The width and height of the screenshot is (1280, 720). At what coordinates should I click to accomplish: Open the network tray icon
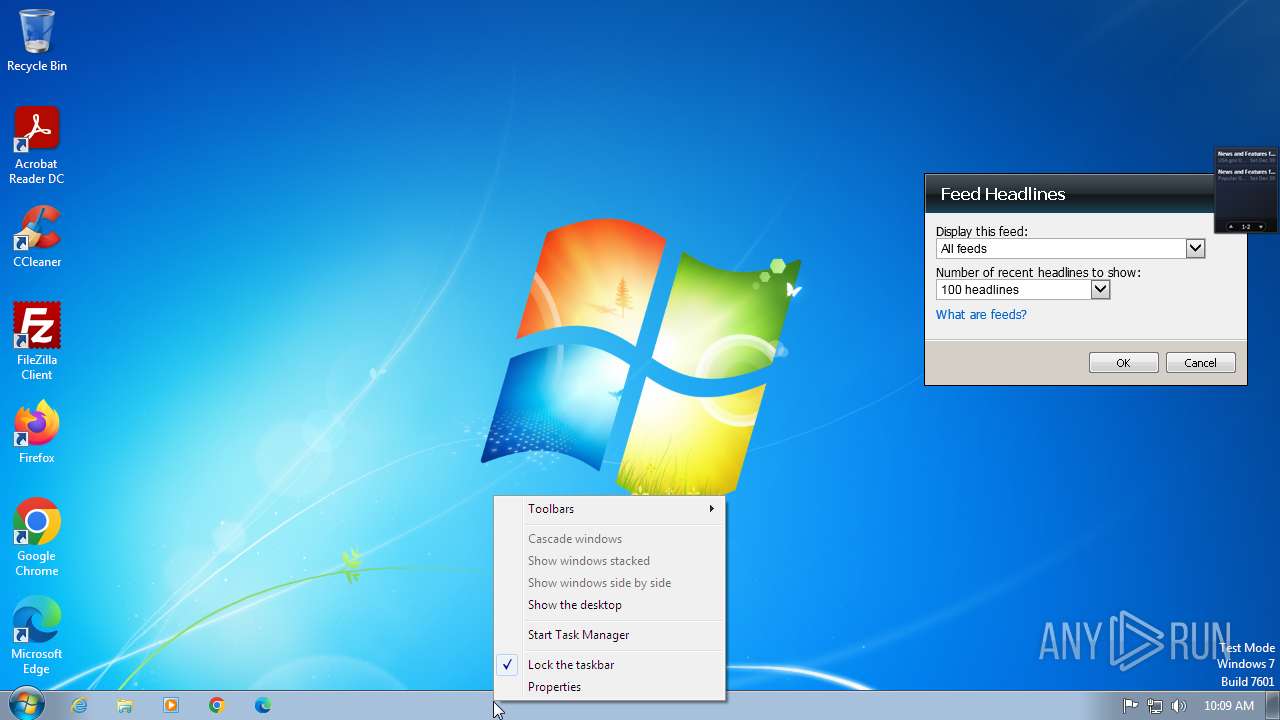point(1155,705)
